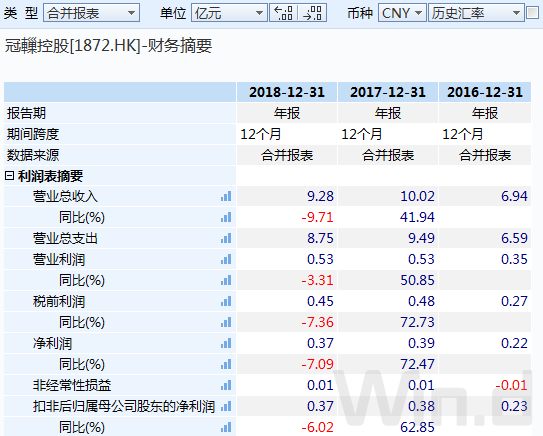Select the 2017-12-31 column header
Image resolution: width=543 pixels, height=436 pixels.
[x=388, y=92]
